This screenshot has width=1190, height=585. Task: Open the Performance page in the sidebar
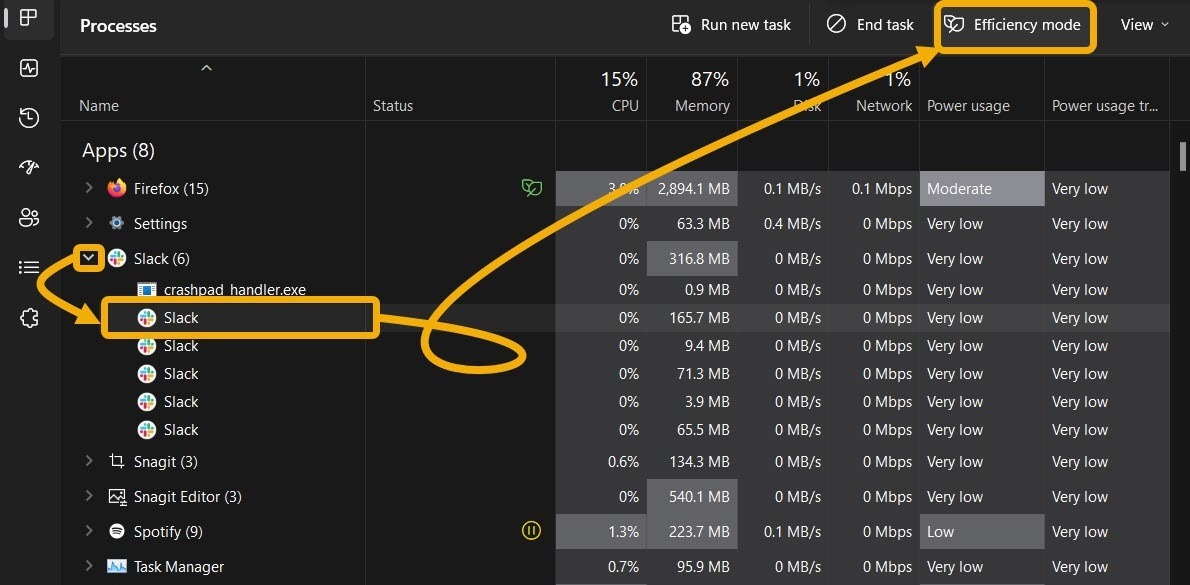(28, 68)
